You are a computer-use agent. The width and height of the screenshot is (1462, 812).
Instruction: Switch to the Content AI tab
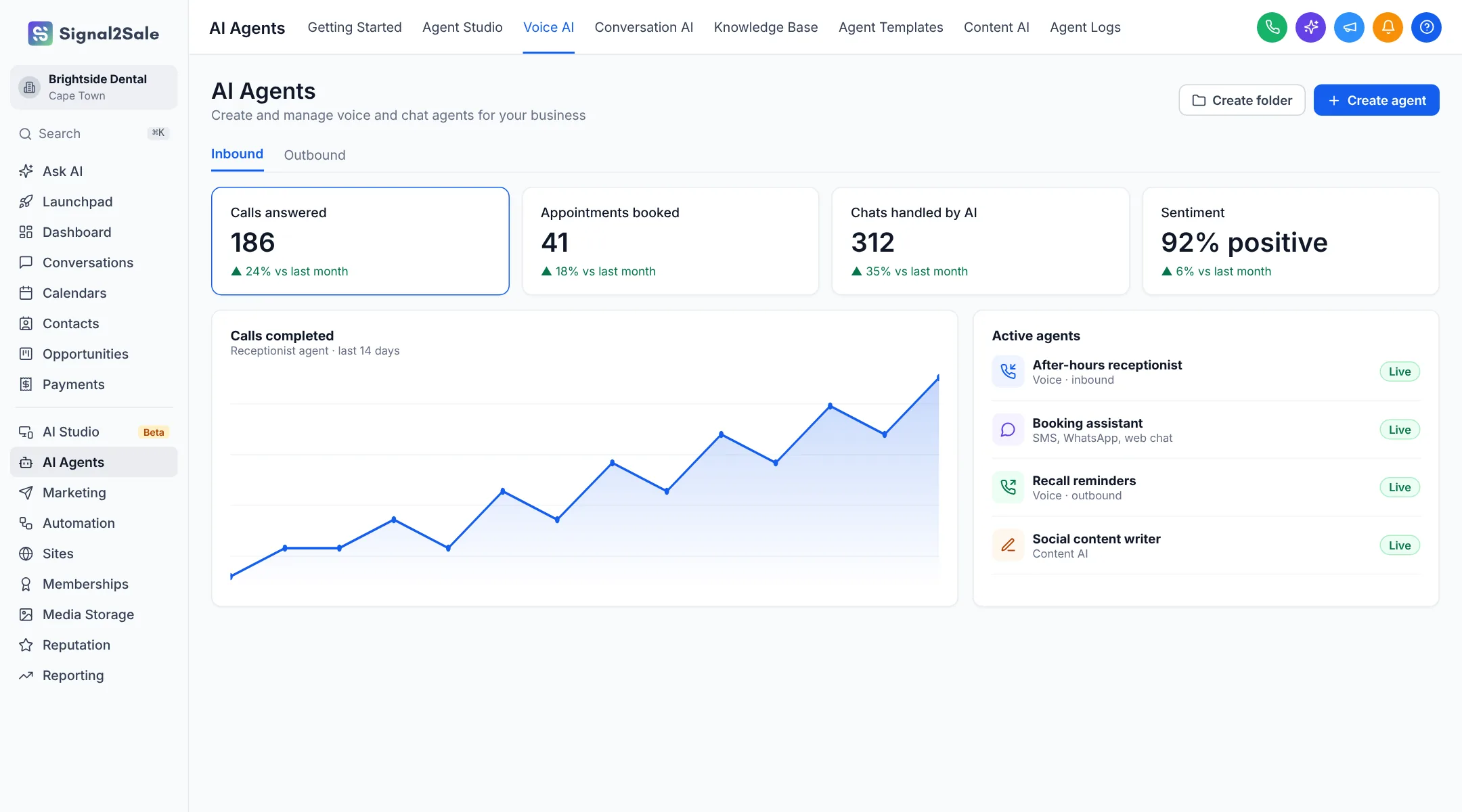pyautogui.click(x=996, y=27)
